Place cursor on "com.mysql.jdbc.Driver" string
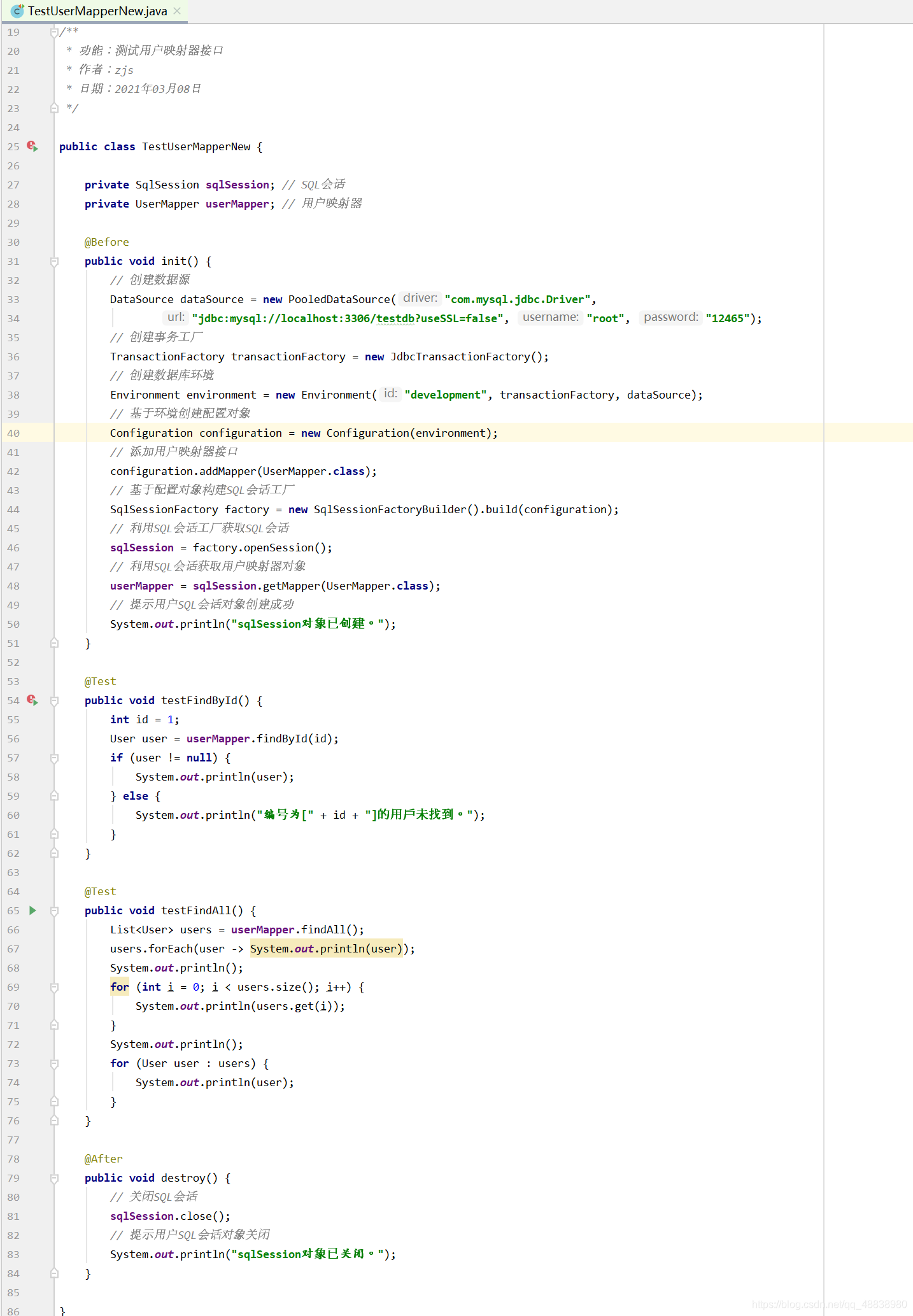Viewport: 913px width, 1316px height. point(518,299)
